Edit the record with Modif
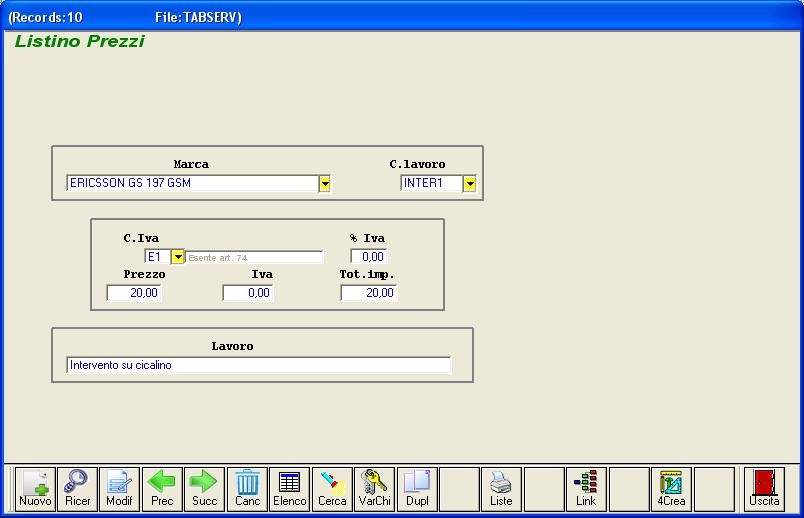This screenshot has width=804, height=518. click(119, 489)
